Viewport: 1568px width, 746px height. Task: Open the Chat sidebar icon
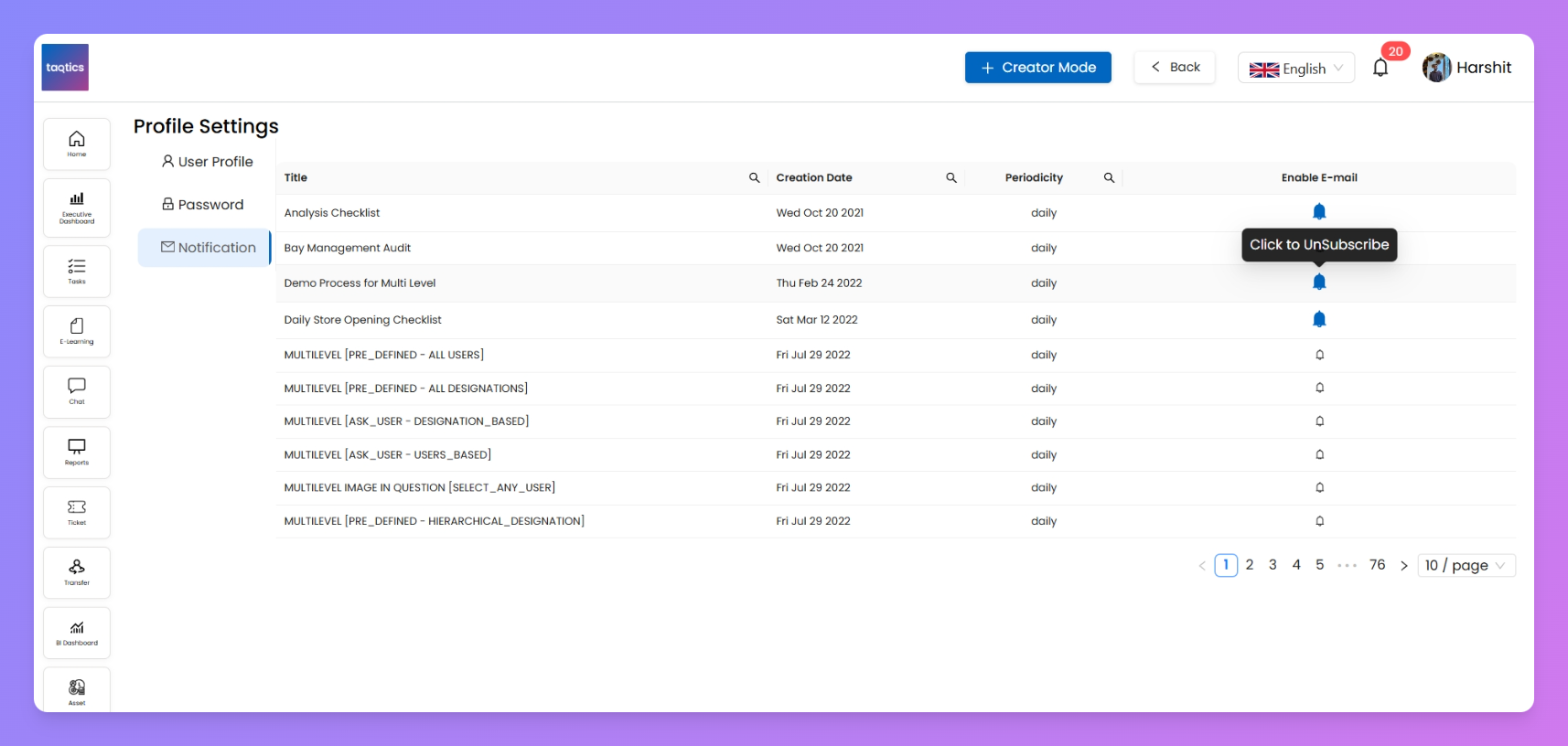(x=77, y=391)
